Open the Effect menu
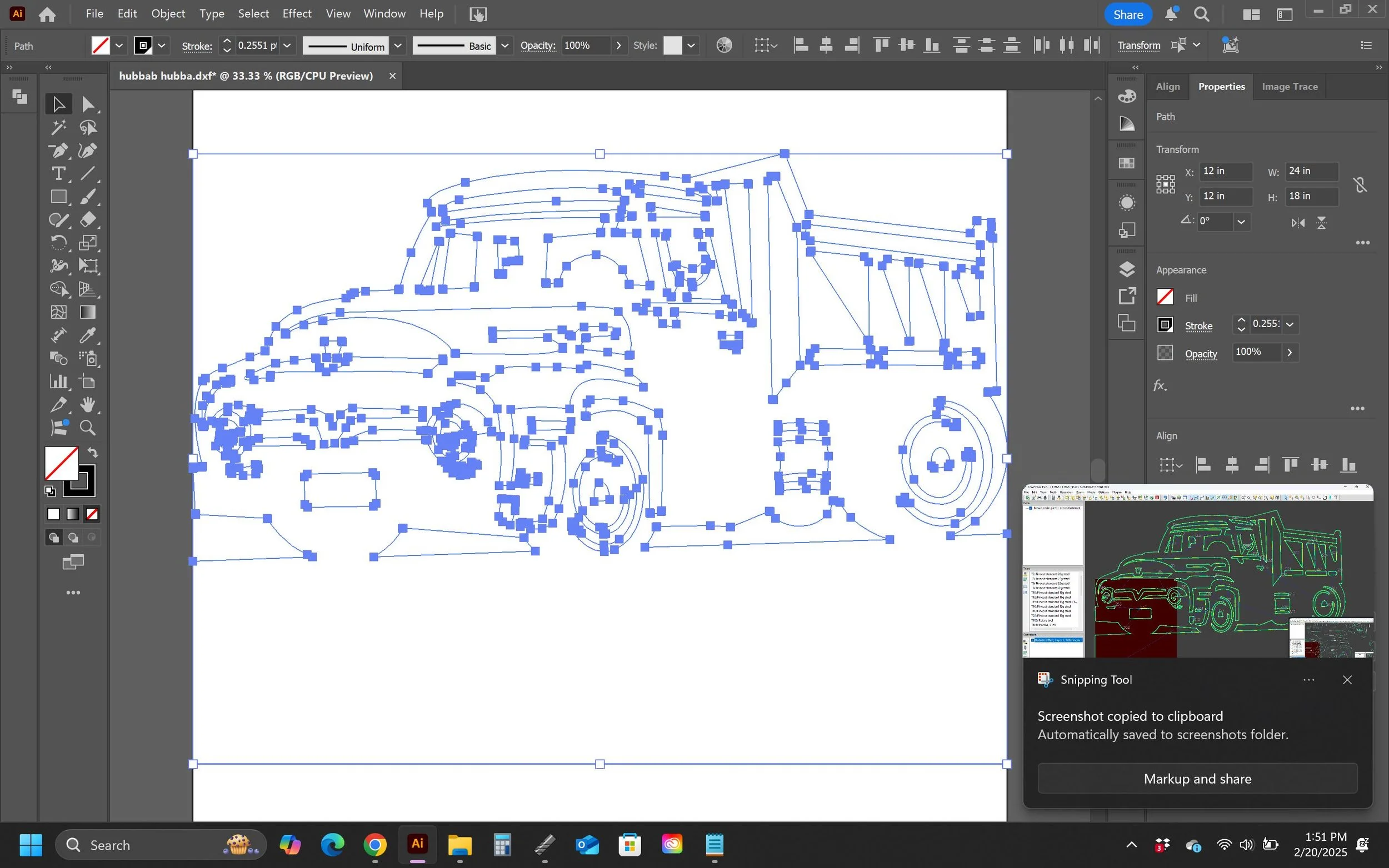1389x868 pixels. 296,14
